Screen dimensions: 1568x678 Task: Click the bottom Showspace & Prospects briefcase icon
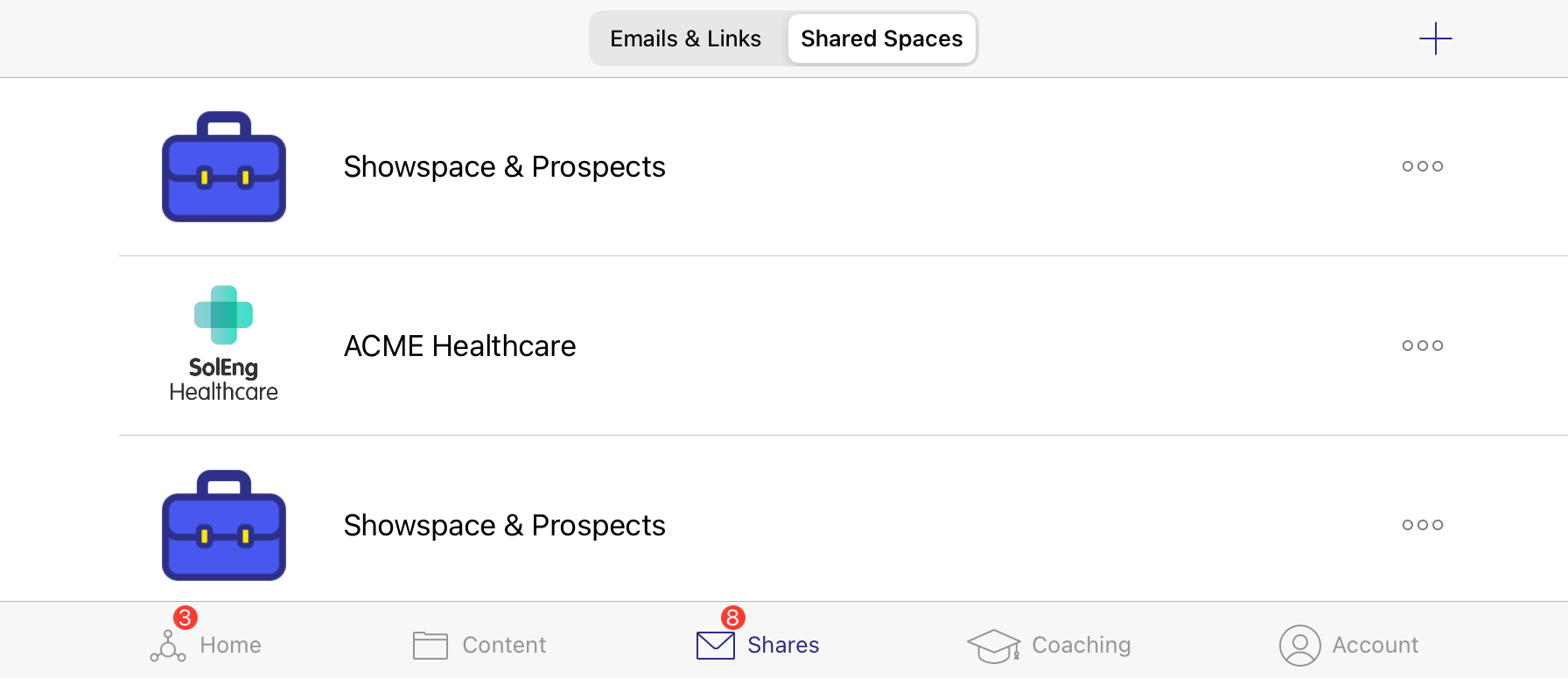(223, 525)
